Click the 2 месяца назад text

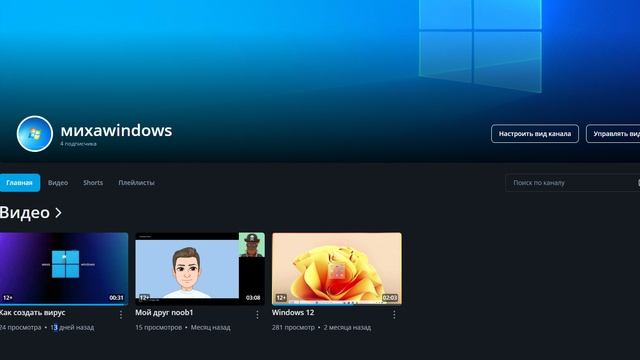347,327
